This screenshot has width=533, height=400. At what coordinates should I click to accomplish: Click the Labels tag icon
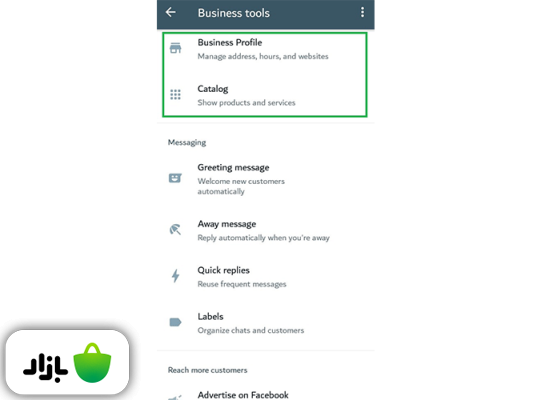click(x=175, y=322)
